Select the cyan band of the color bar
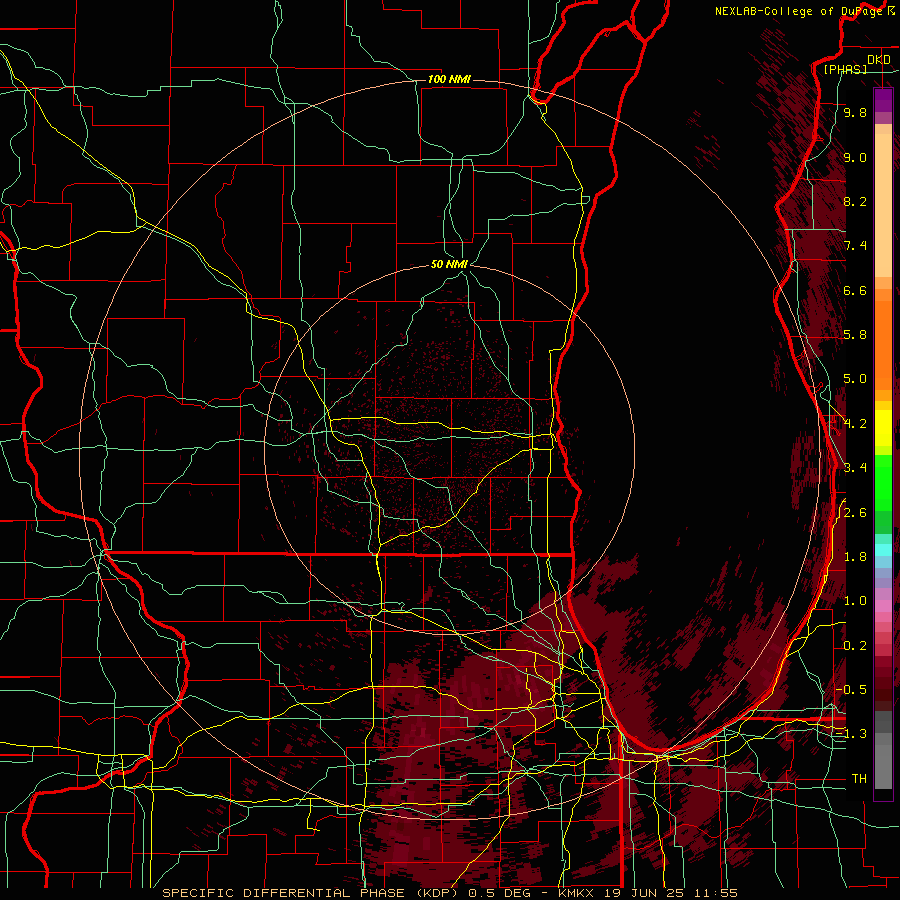 pyautogui.click(x=883, y=550)
